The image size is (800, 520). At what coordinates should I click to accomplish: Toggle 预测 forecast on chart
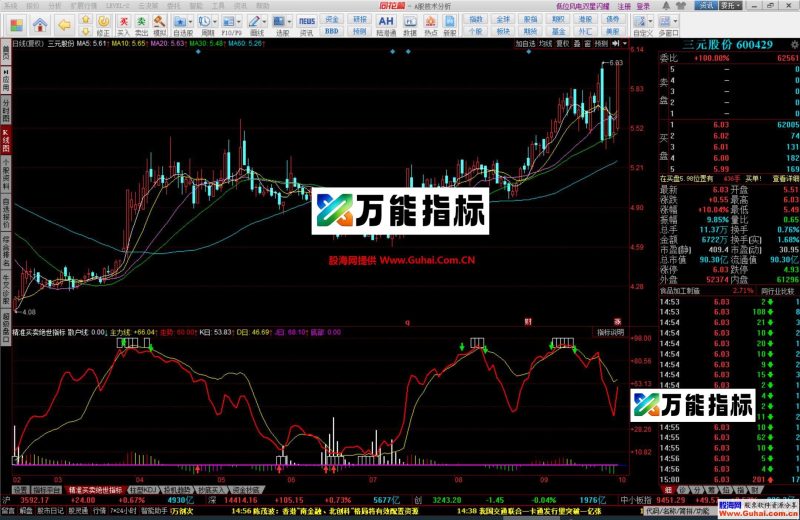601,44
